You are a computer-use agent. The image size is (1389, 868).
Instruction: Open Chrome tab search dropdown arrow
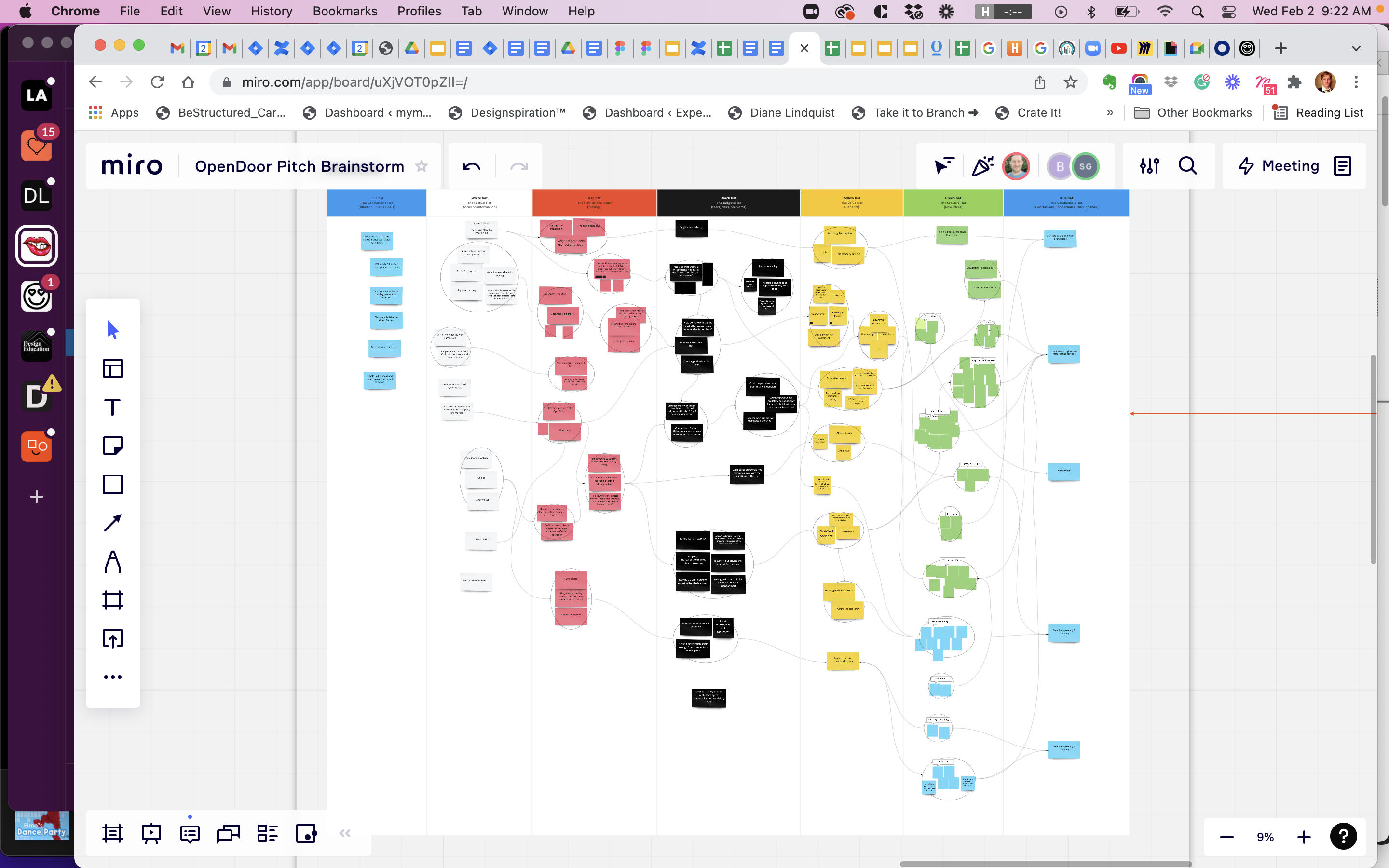(x=1356, y=48)
